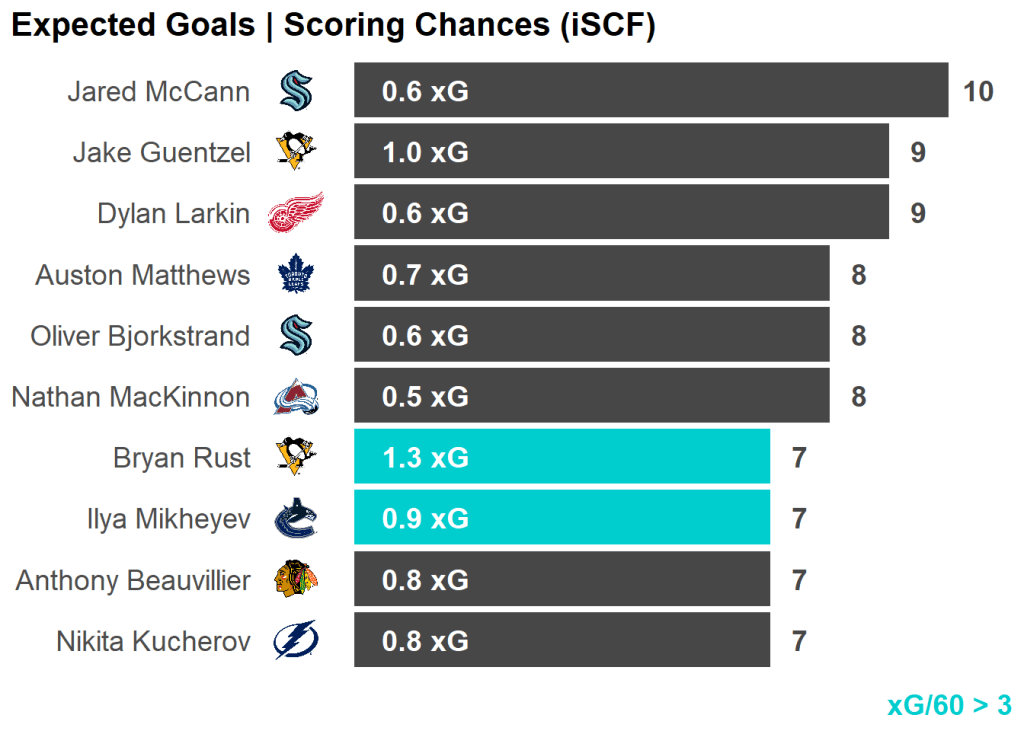Select the Auston Matthews player name
Image resolution: width=1024 pixels, height=731 pixels.
click(143, 275)
